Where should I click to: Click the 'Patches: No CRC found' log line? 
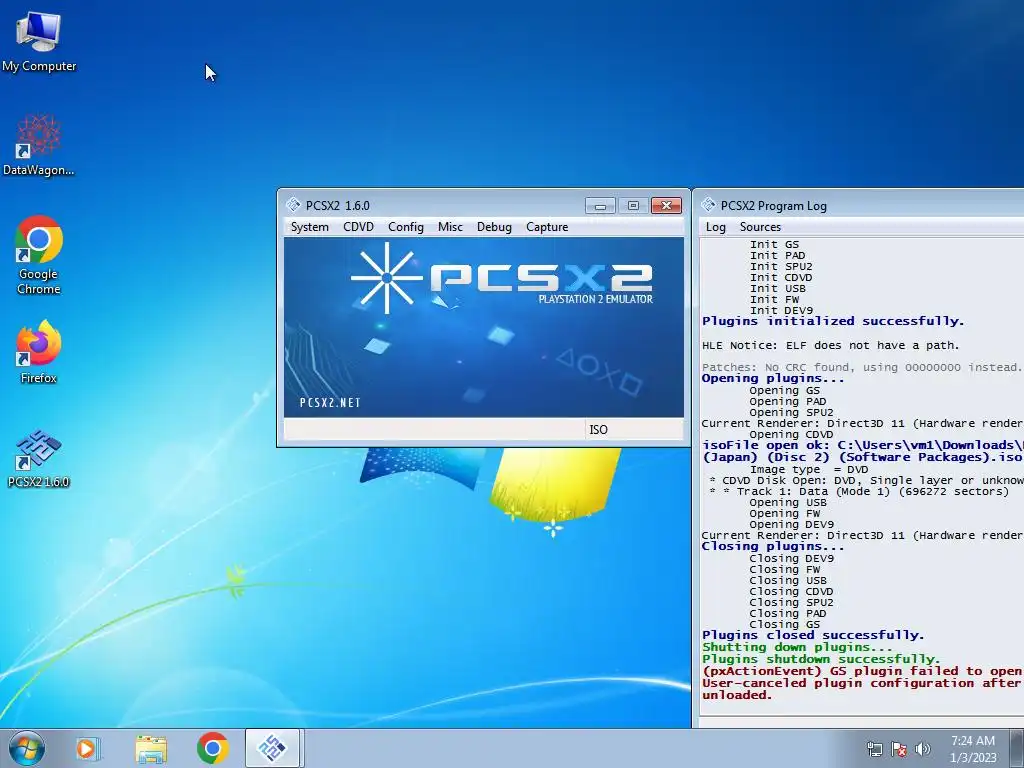863,367
